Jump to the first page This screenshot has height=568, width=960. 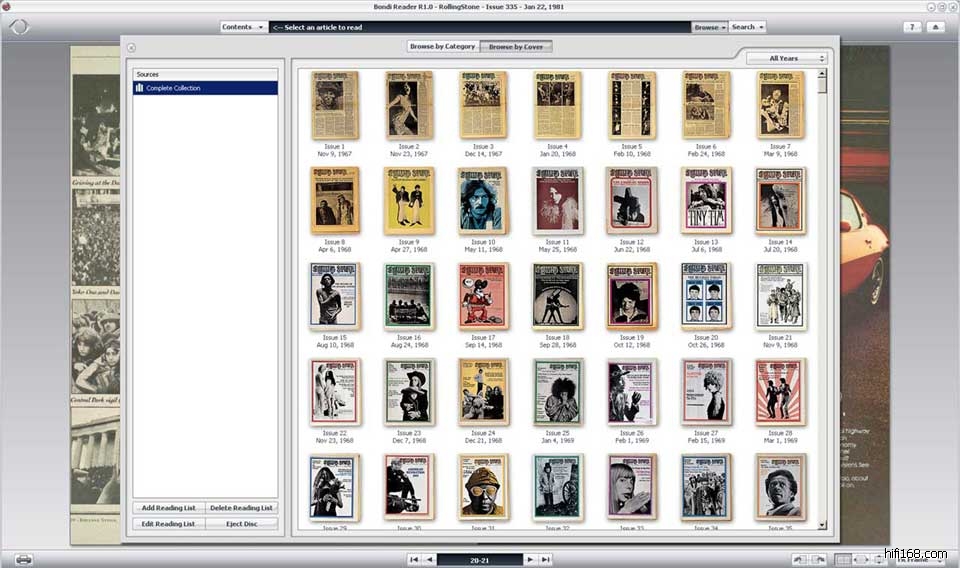[x=413, y=560]
